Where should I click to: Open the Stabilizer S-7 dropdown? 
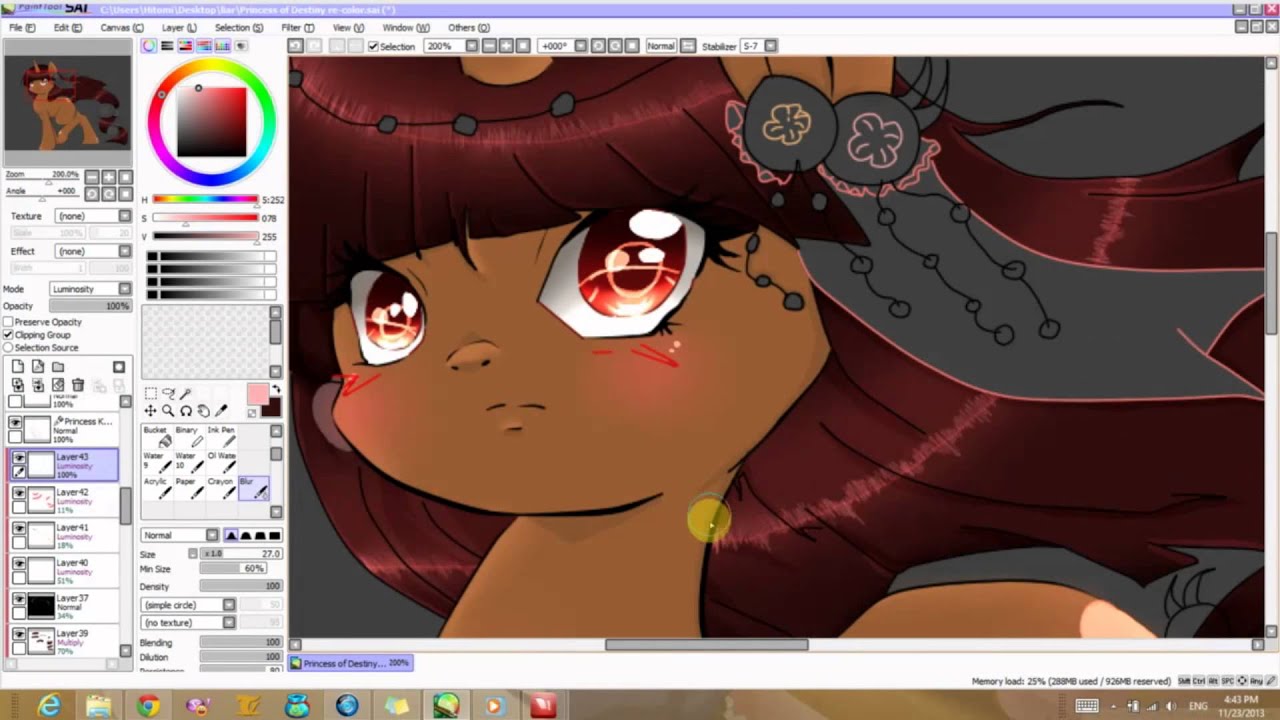coord(759,46)
